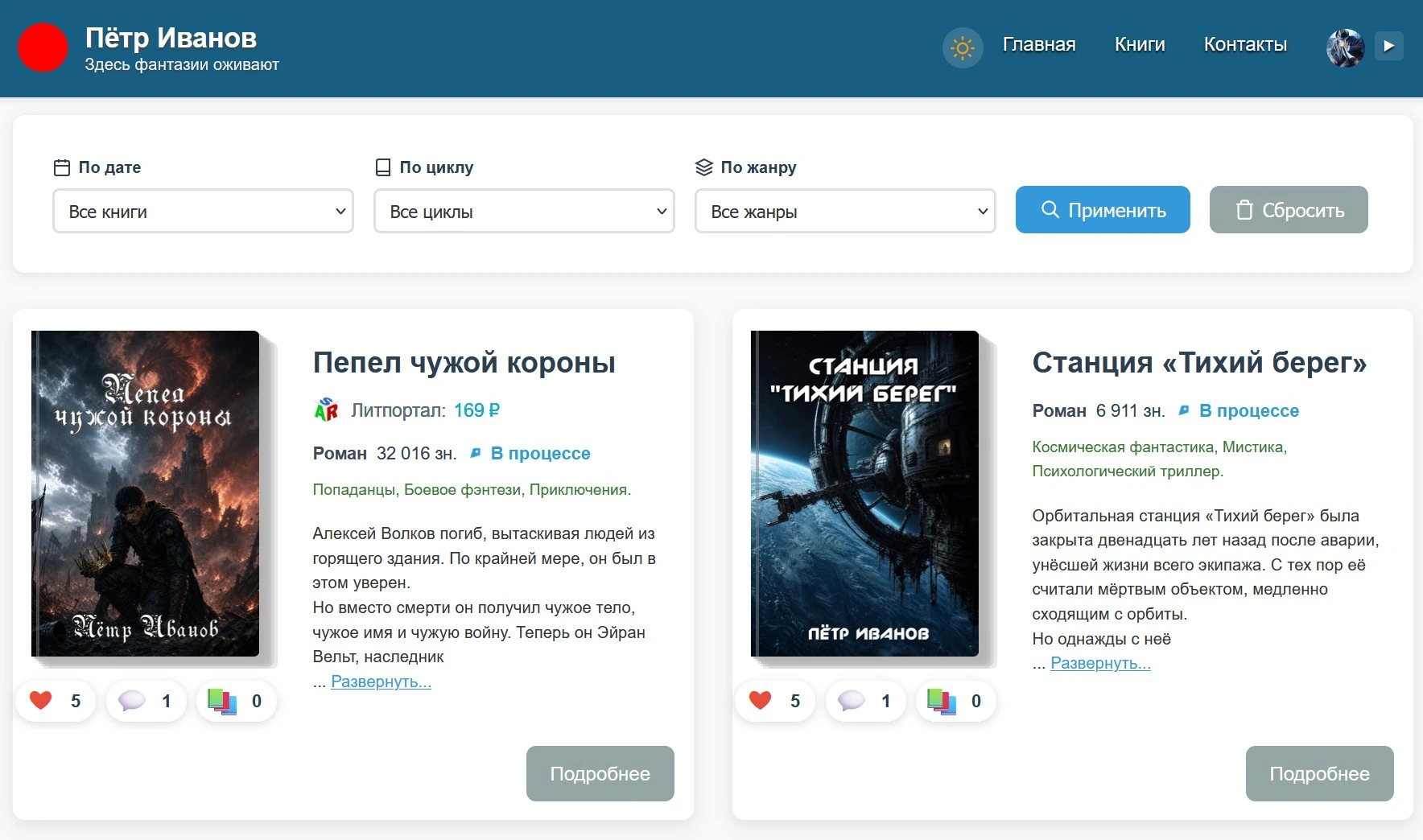This screenshot has height=840, width=1423.
Task: Click Подробнее for Пепел чужой короны
Action: 600,773
